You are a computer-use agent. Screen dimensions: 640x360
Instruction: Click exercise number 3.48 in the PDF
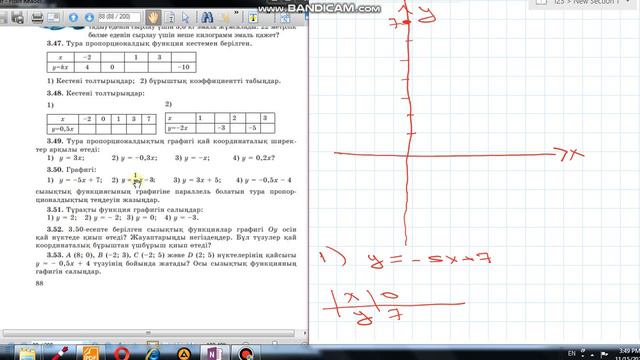(x=55, y=93)
